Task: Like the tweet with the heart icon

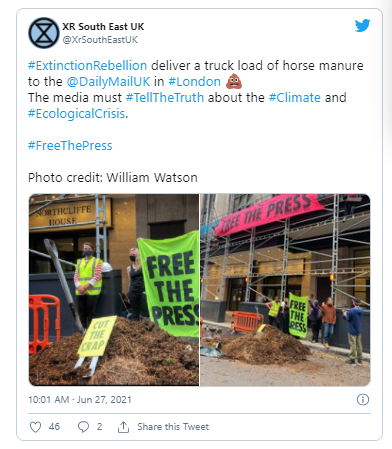Action: [36, 427]
